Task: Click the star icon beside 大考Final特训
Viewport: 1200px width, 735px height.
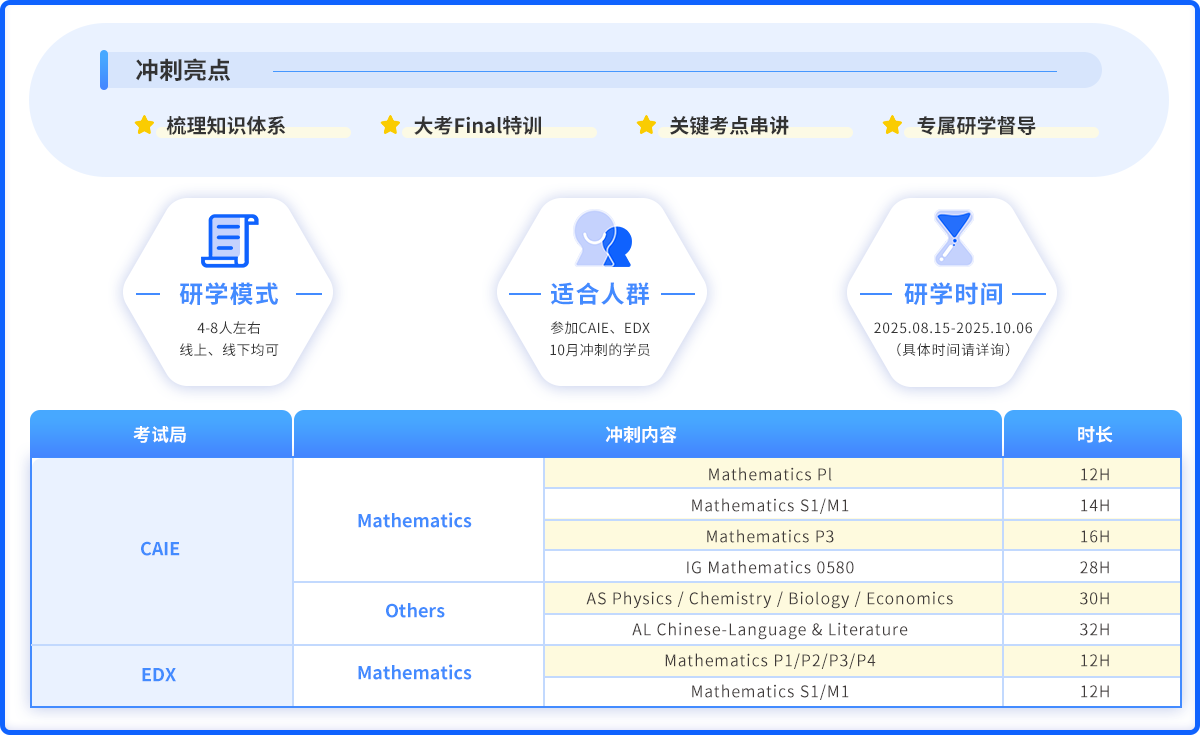Action: 390,125
